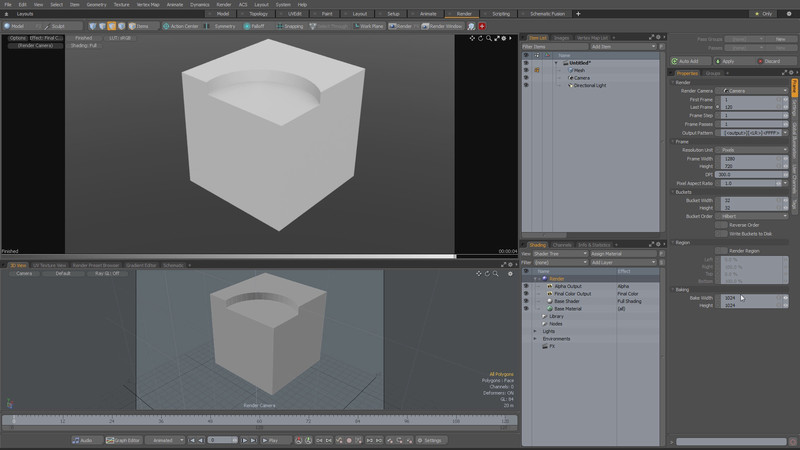800x450 pixels.
Task: Open the Resolution Unit dropdown
Action: 754,150
